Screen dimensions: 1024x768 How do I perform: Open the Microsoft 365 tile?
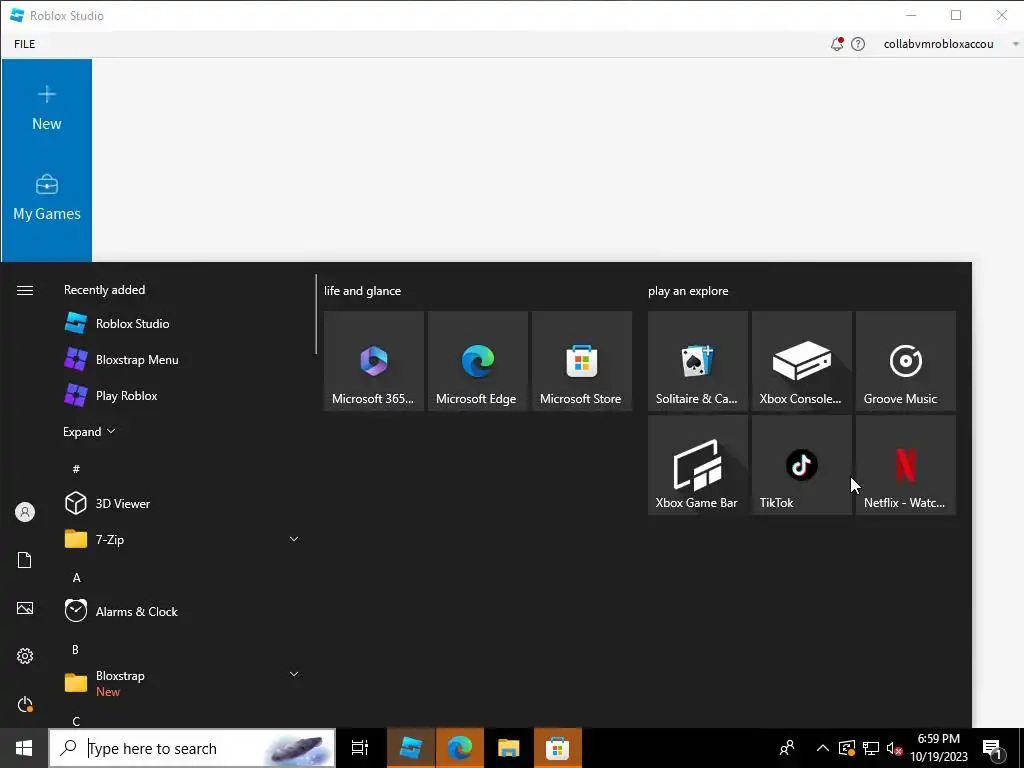(x=374, y=360)
